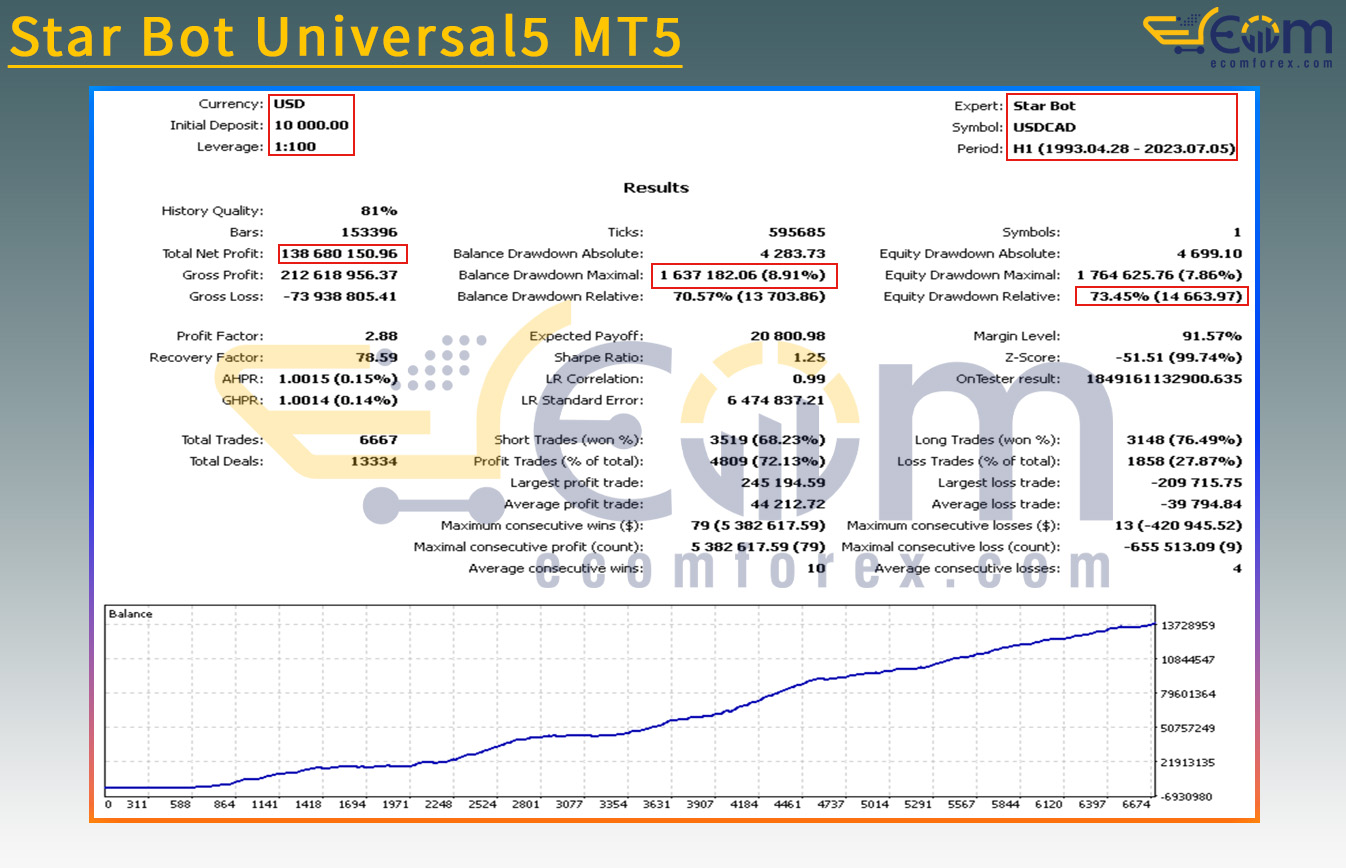The width and height of the screenshot is (1346, 868).
Task: Click the Z-Score label
Action: click(x=1033, y=358)
